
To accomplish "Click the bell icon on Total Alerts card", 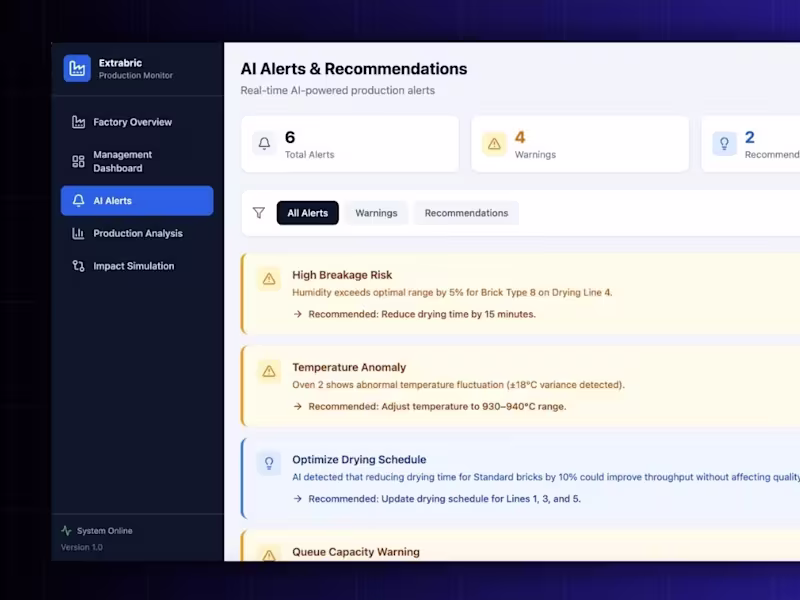I will tap(263, 143).
